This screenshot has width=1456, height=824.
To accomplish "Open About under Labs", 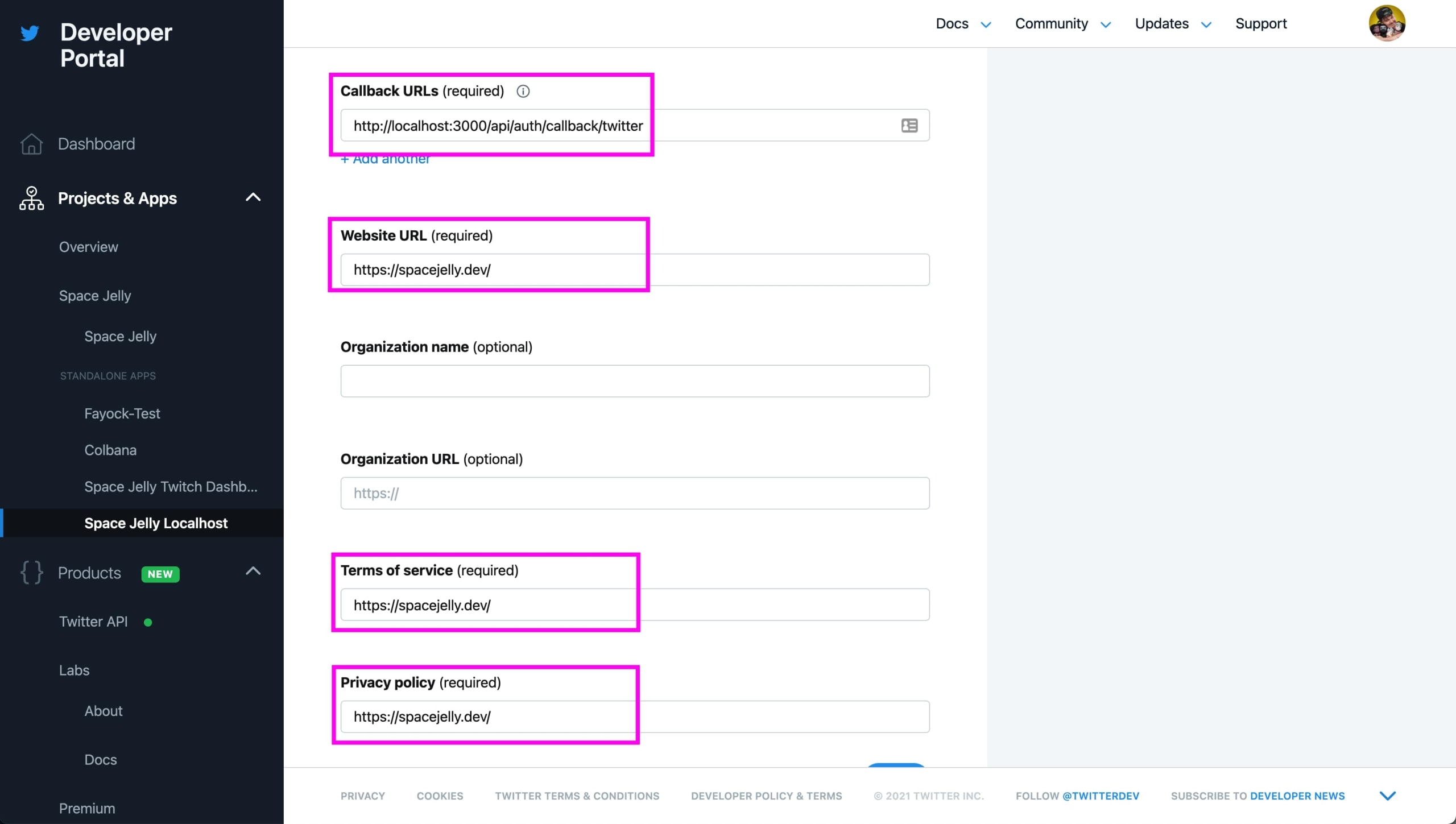I will coord(103,711).
